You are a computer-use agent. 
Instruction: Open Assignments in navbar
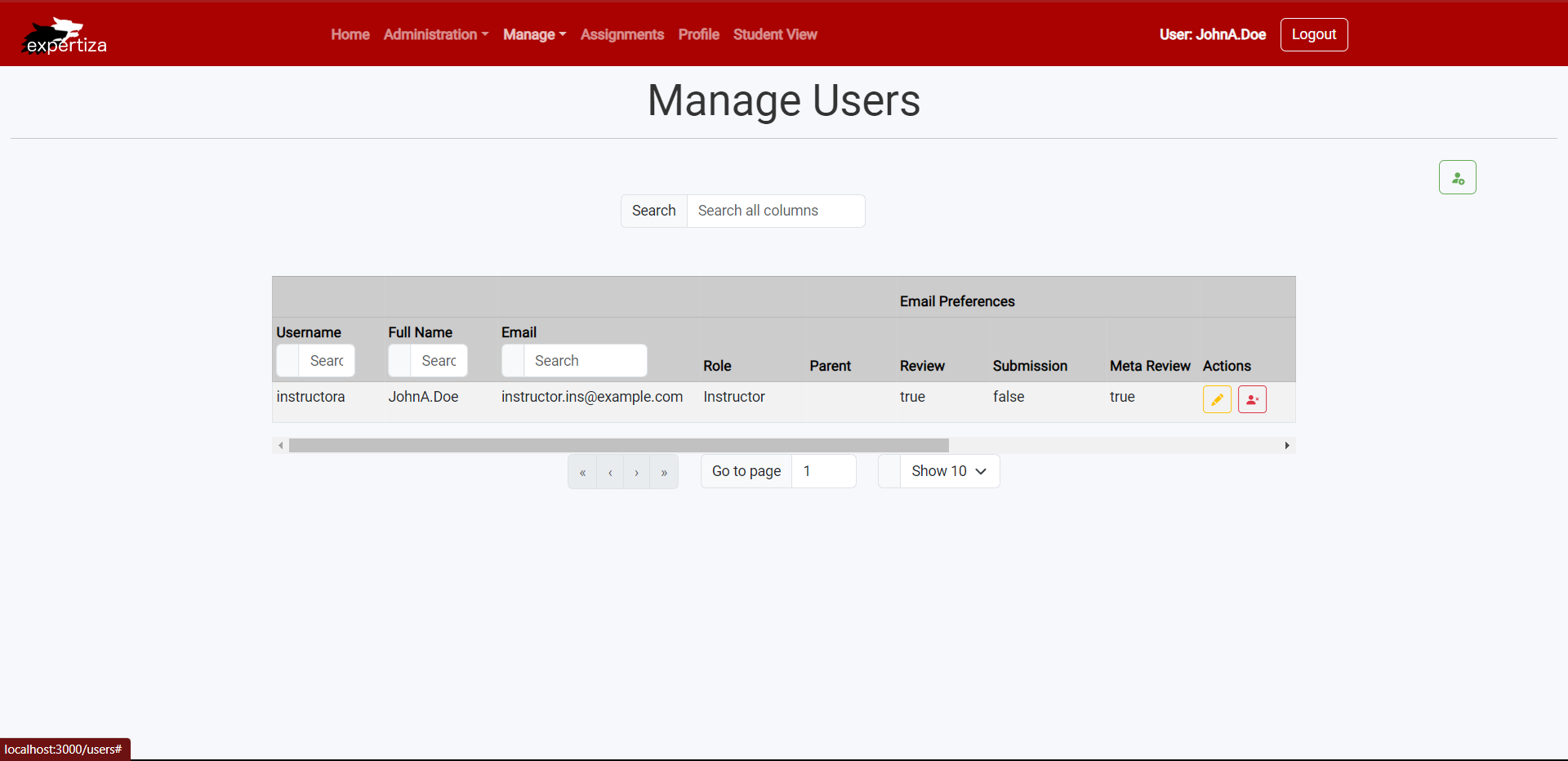(622, 34)
